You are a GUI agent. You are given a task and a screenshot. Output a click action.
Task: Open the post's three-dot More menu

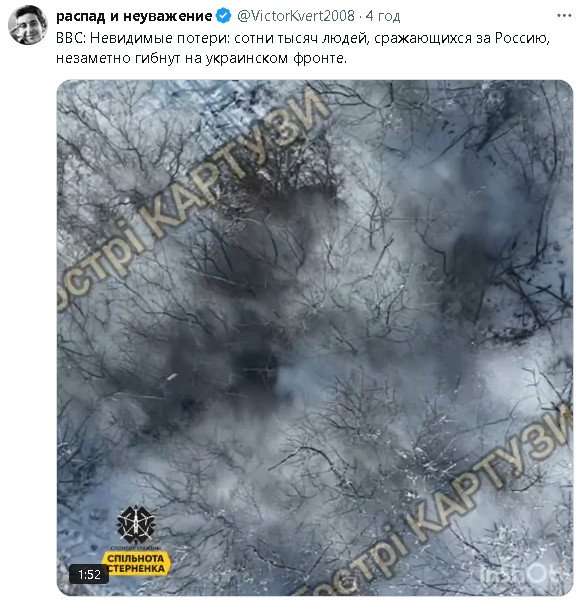pyautogui.click(x=564, y=16)
